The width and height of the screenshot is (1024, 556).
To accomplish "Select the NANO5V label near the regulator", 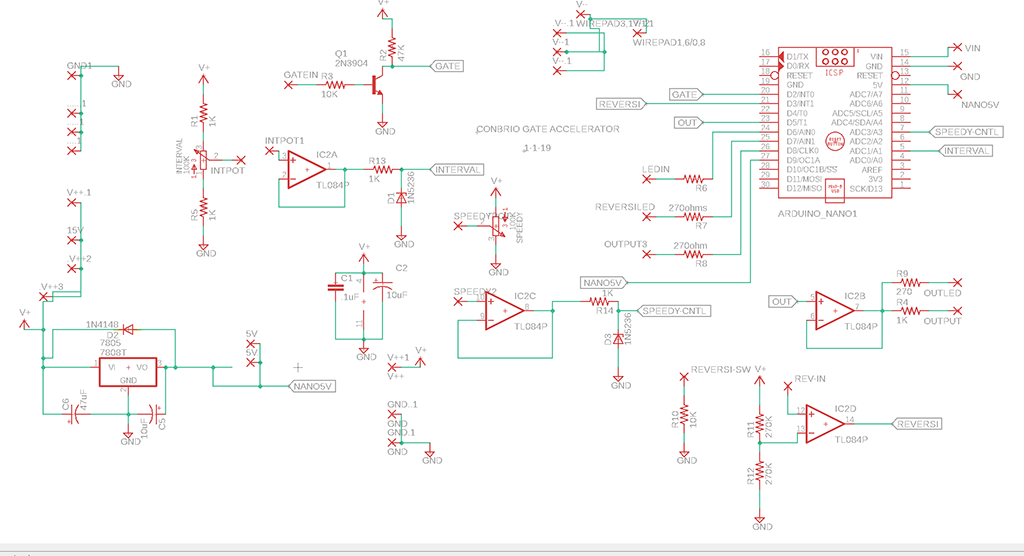I will point(313,386).
